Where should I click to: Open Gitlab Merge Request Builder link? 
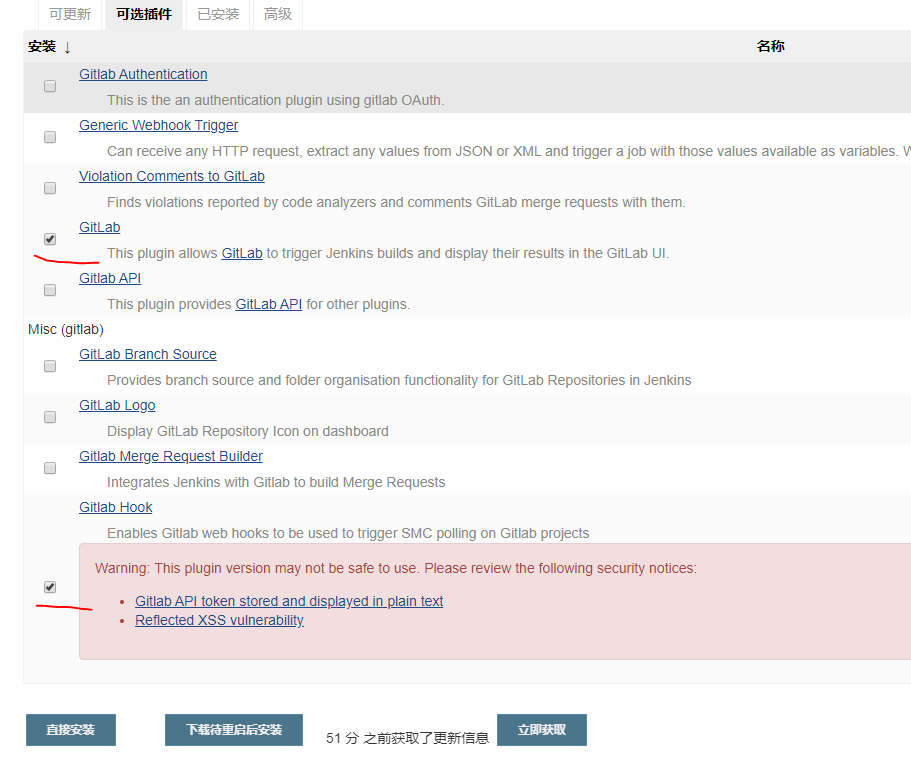click(171, 457)
